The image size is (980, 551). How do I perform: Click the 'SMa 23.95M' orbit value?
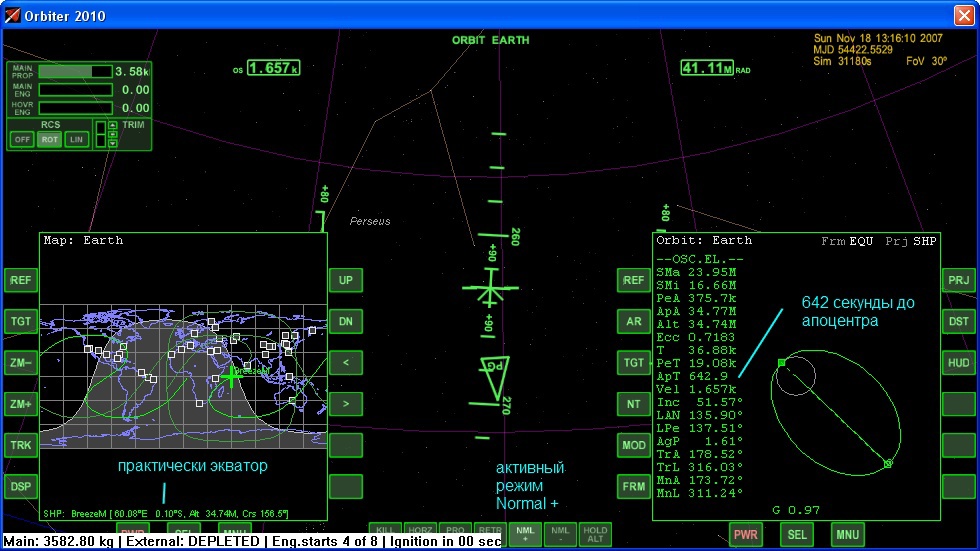pyautogui.click(x=696, y=272)
